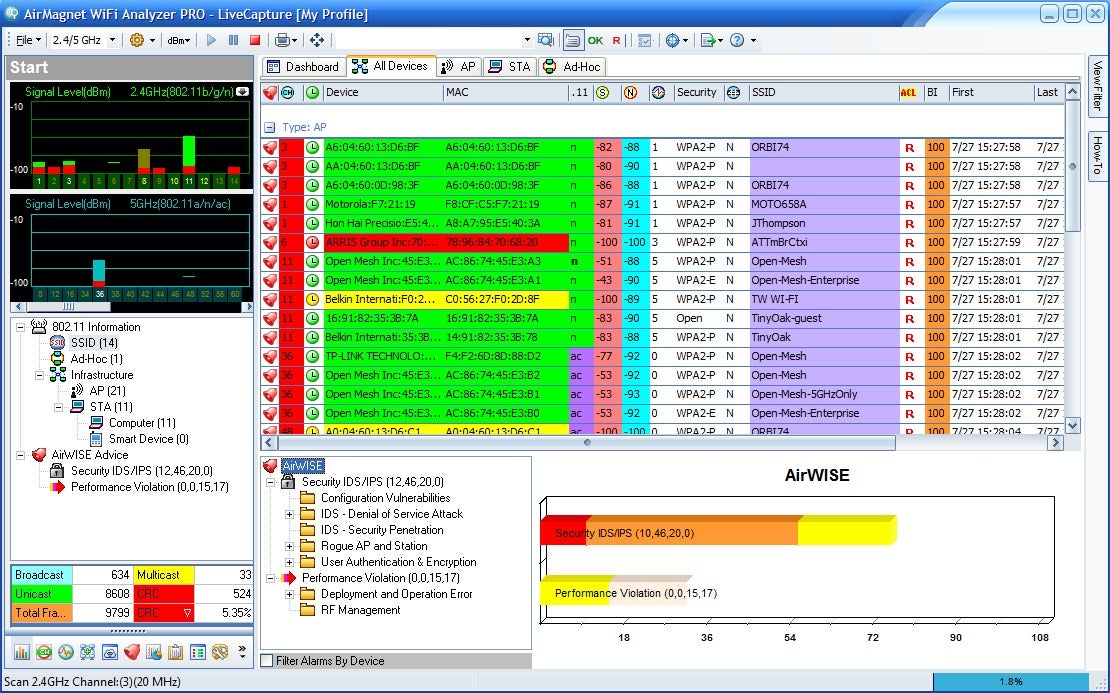Image resolution: width=1110 pixels, height=693 pixels.
Task: Expand Deployment and Operation Error folder
Action: point(290,595)
